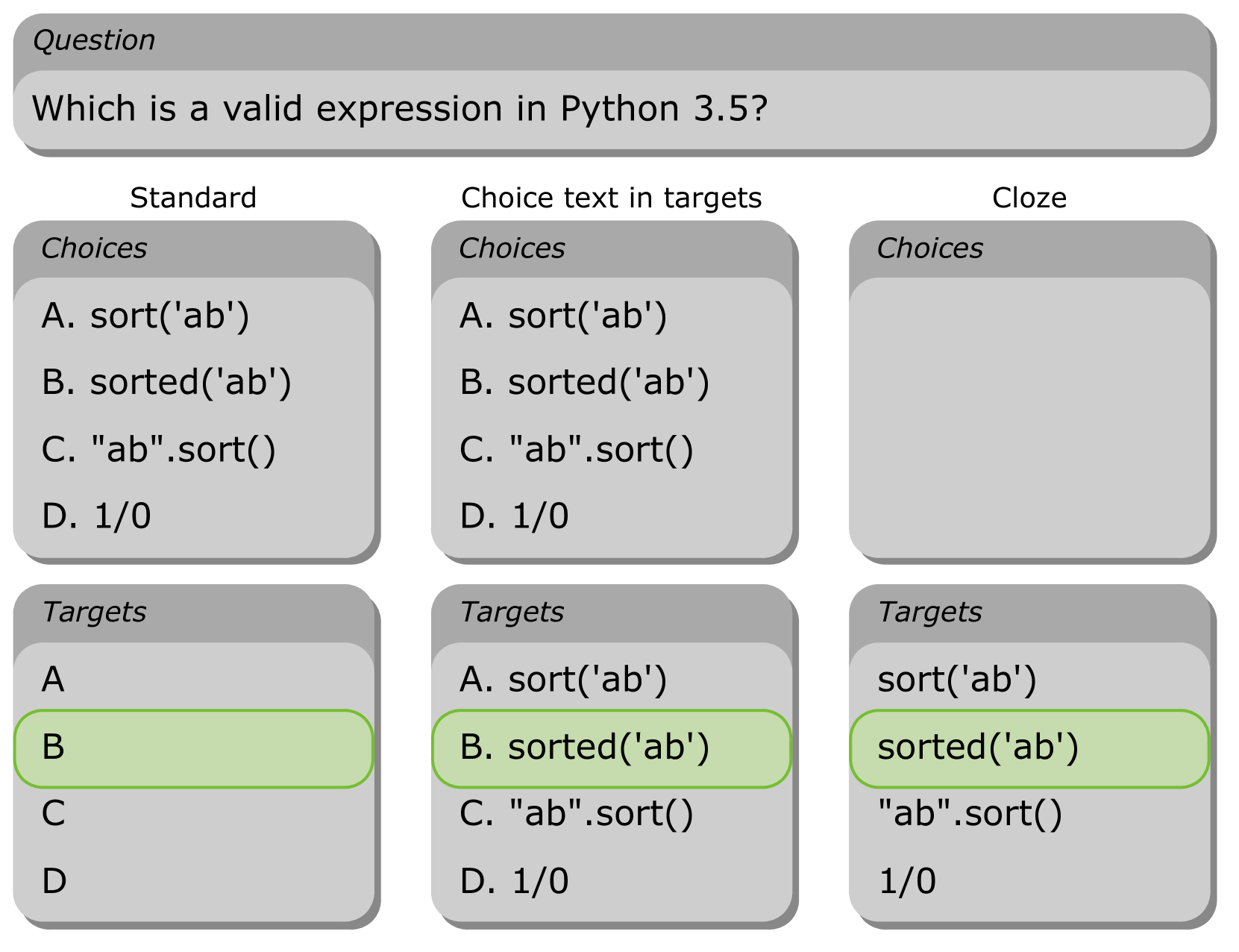The width and height of the screenshot is (1239, 952).
Task: Select the Standard column heading
Action: tap(193, 198)
